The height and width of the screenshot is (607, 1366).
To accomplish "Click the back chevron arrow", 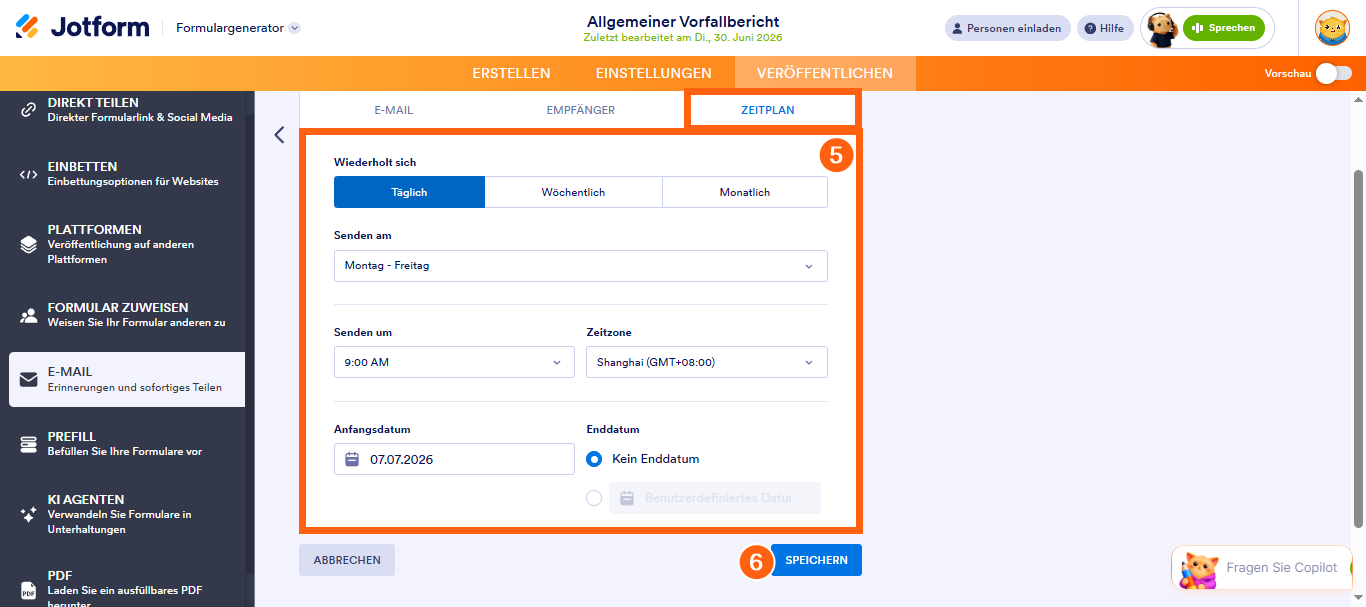I will click(x=279, y=135).
